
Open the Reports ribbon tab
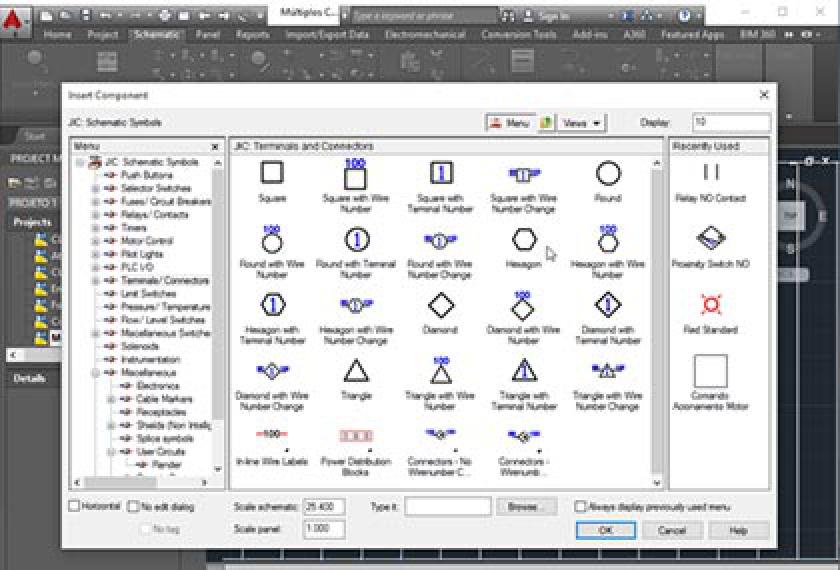tap(253, 34)
